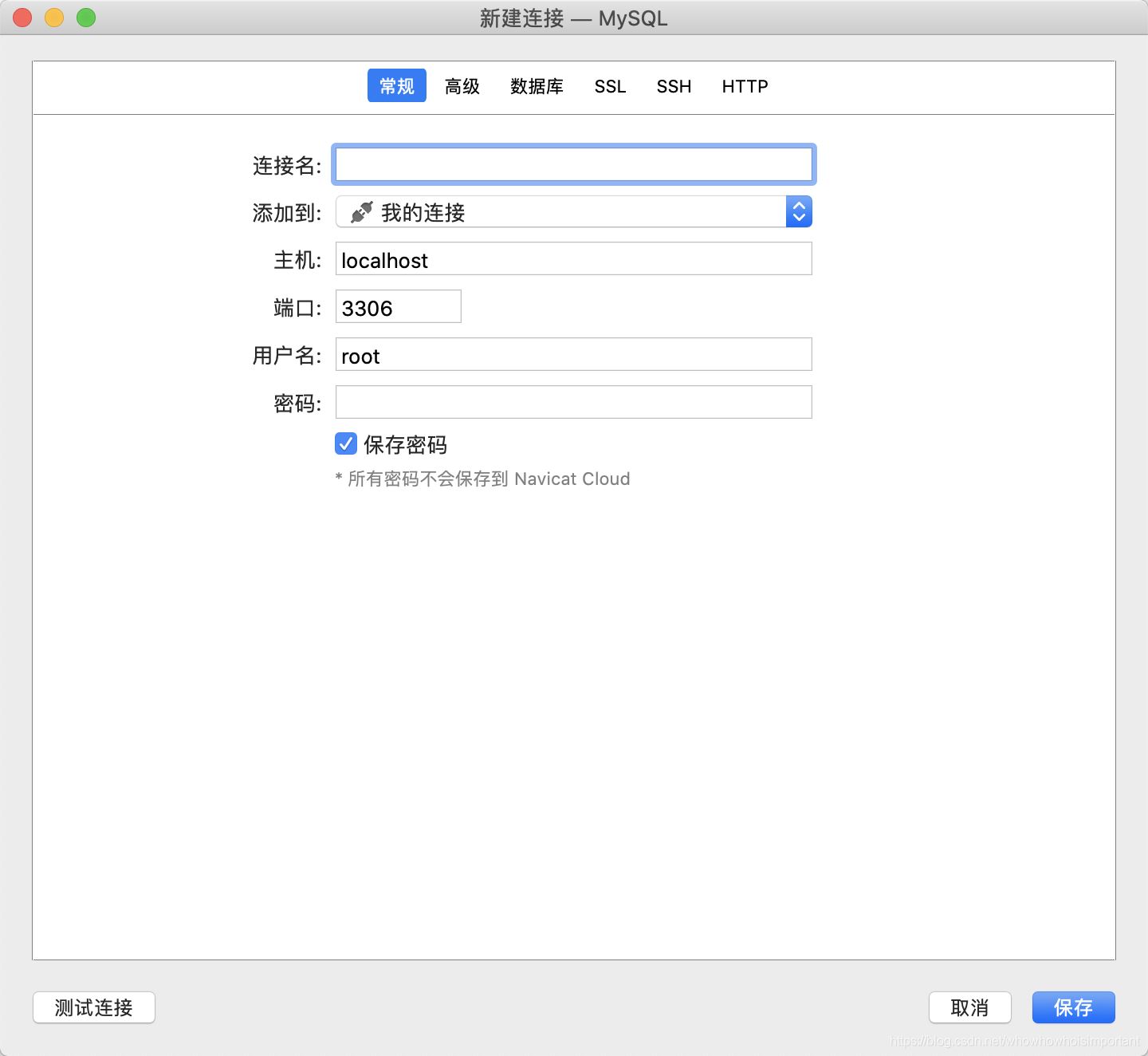
Task: Click the Navicat Cloud notice text
Action: point(482,479)
